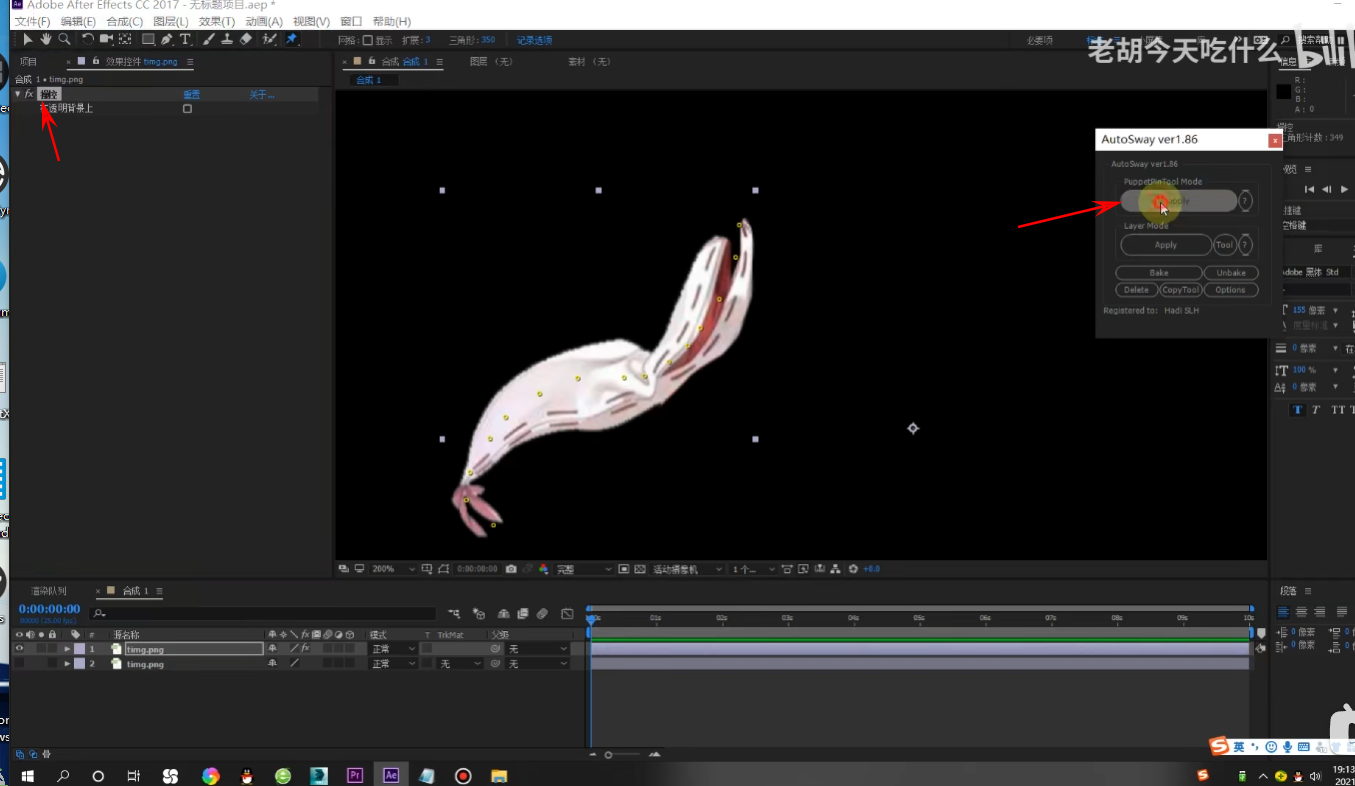Open the 合成(C) menu
The image size is (1355, 786).
pos(124,21)
